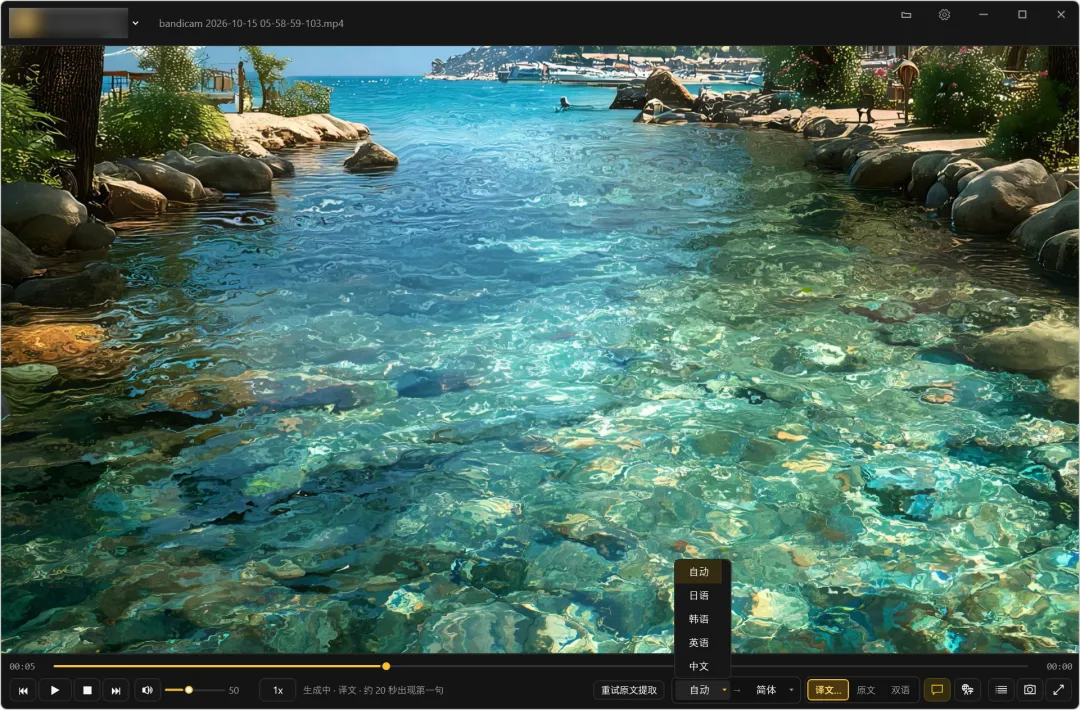Open the translation settings icon
Viewport: 1080px width, 710px height.
coord(968,689)
